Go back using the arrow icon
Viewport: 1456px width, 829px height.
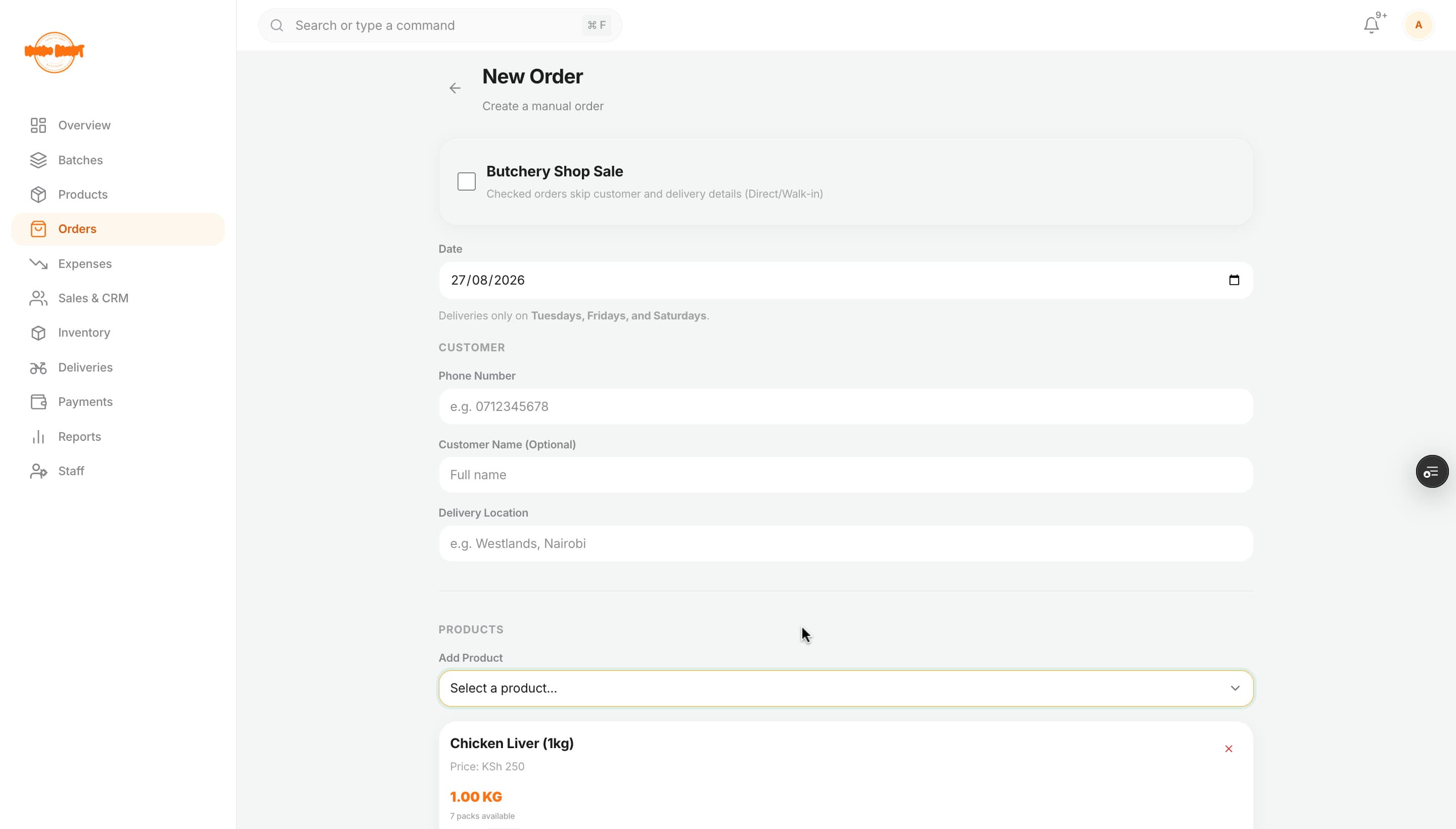[x=454, y=88]
